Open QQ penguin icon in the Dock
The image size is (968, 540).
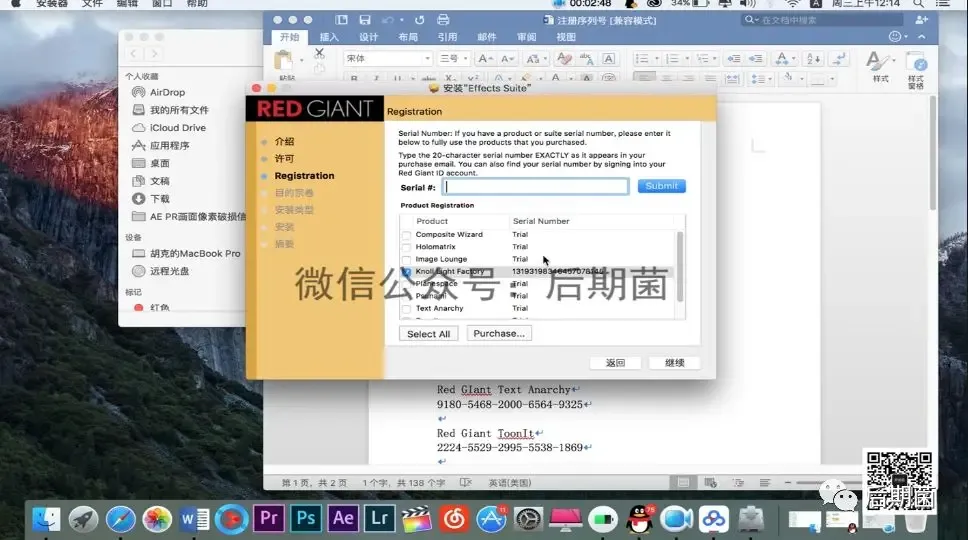pos(640,518)
